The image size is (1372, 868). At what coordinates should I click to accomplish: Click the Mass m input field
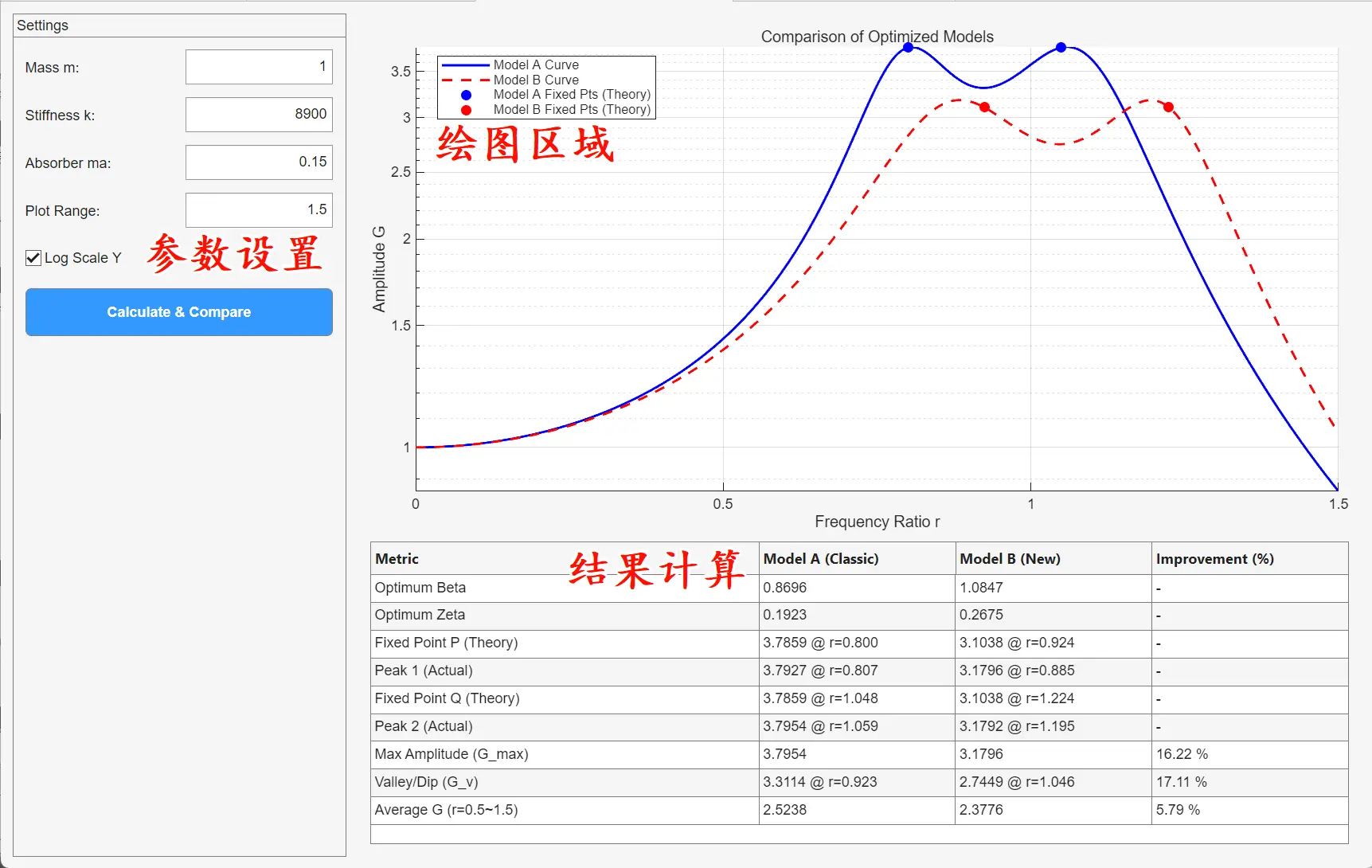[x=259, y=67]
